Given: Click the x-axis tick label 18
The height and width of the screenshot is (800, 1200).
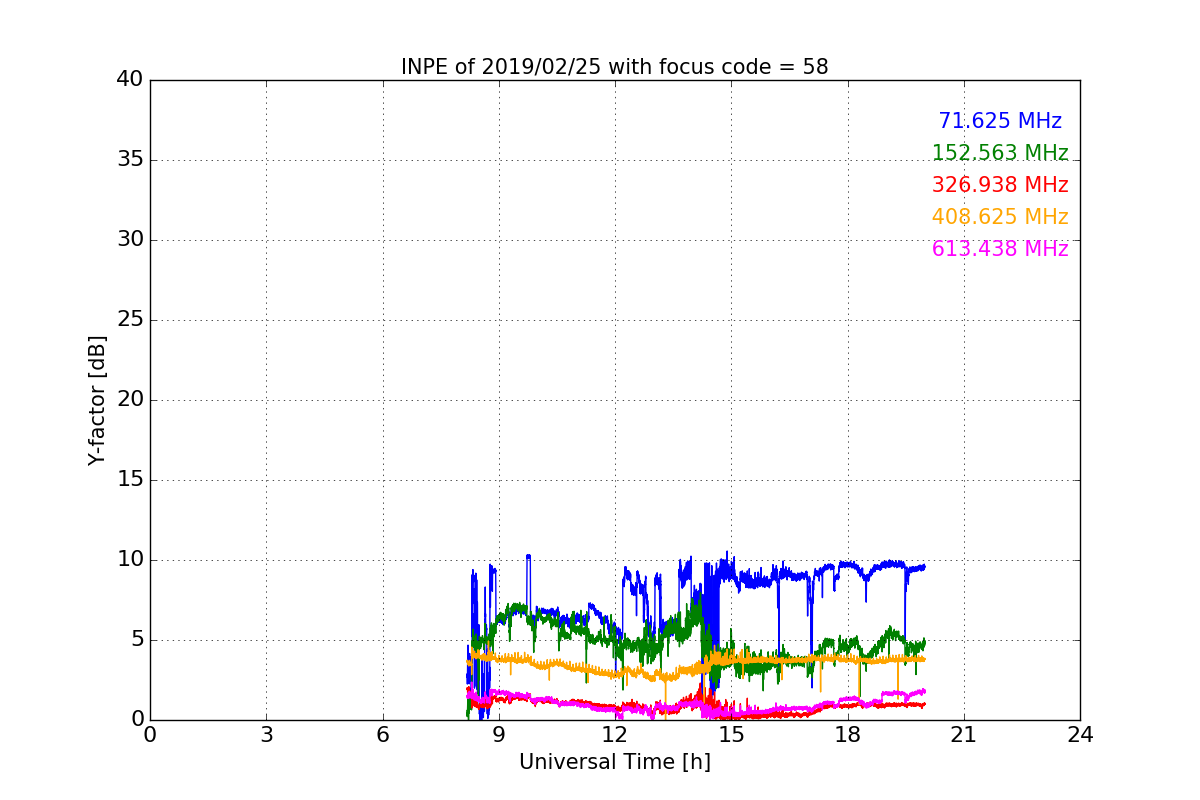Looking at the screenshot, I should (x=847, y=734).
